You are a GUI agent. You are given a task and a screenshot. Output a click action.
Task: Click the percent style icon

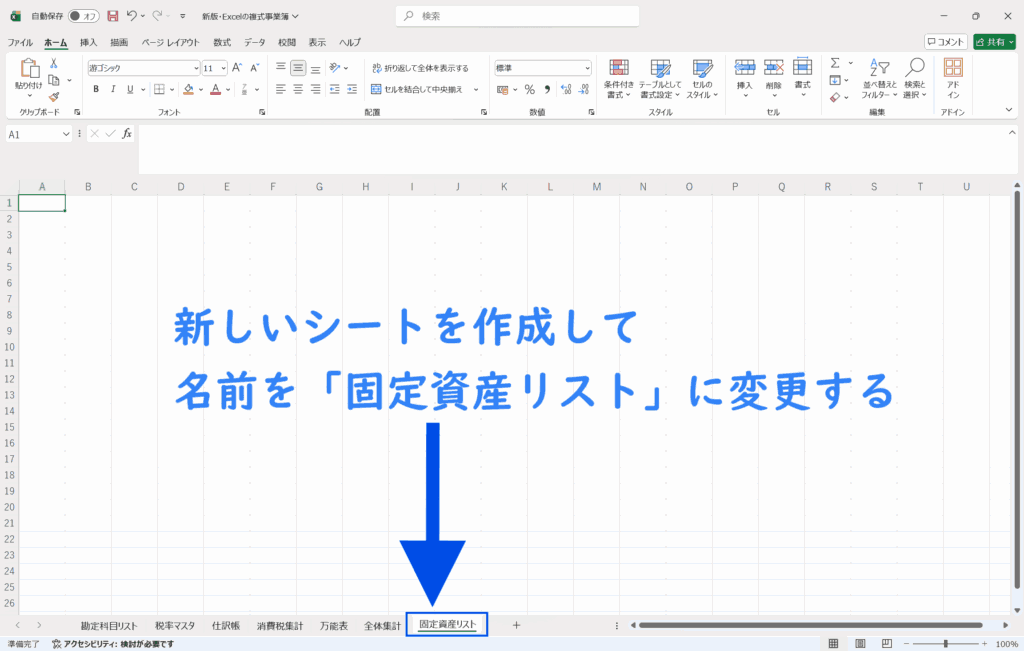pyautogui.click(x=529, y=89)
